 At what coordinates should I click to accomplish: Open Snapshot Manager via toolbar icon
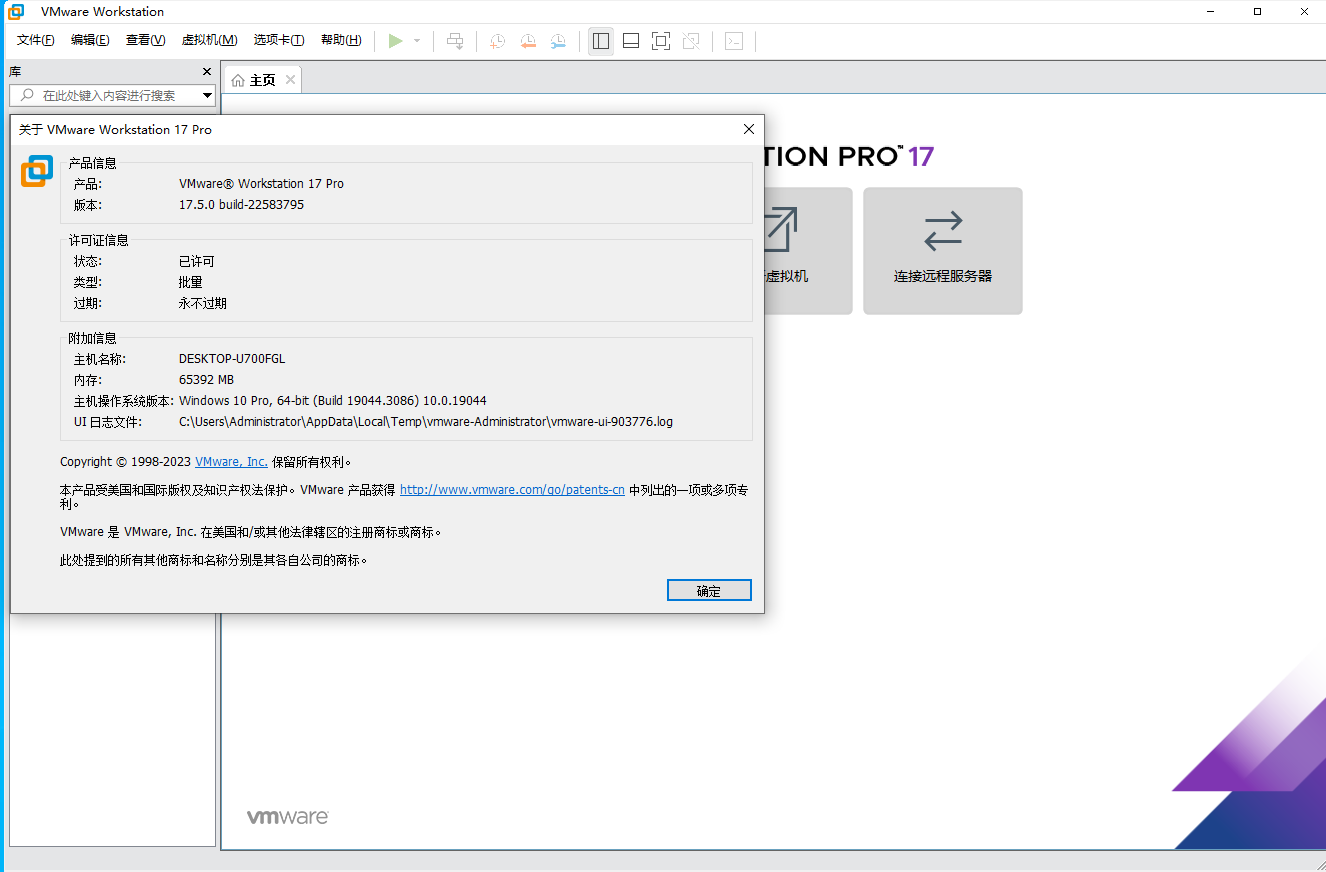pyautogui.click(x=558, y=41)
